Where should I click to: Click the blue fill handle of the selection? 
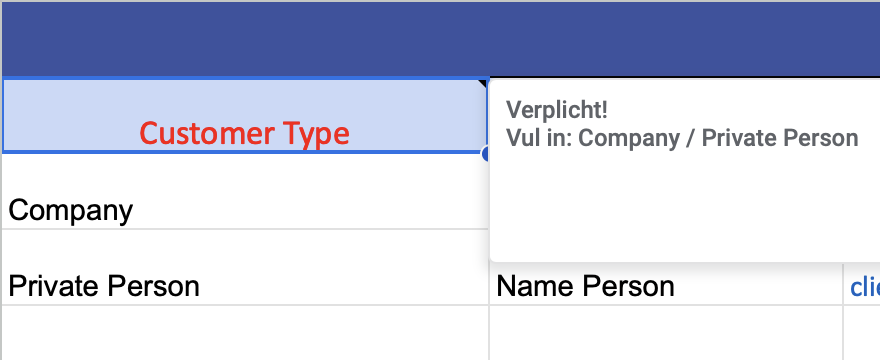[x=486, y=153]
